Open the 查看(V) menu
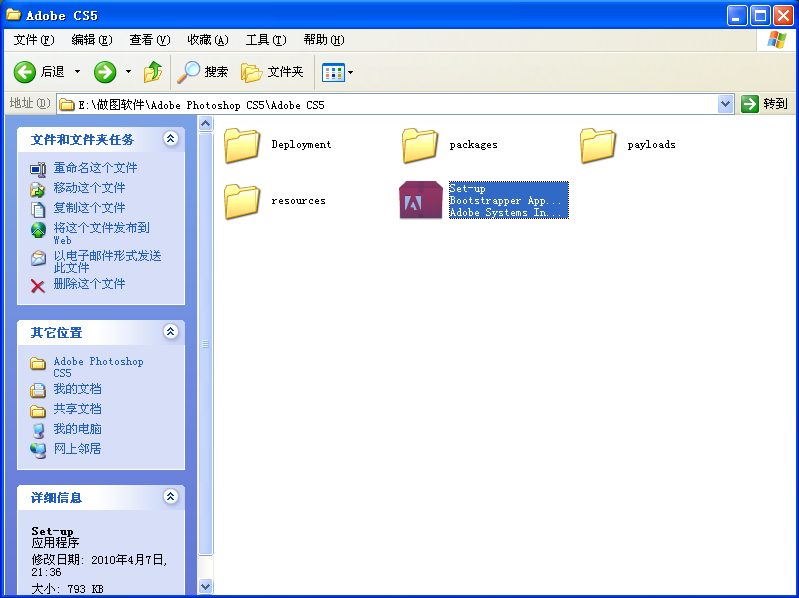 click(x=150, y=40)
